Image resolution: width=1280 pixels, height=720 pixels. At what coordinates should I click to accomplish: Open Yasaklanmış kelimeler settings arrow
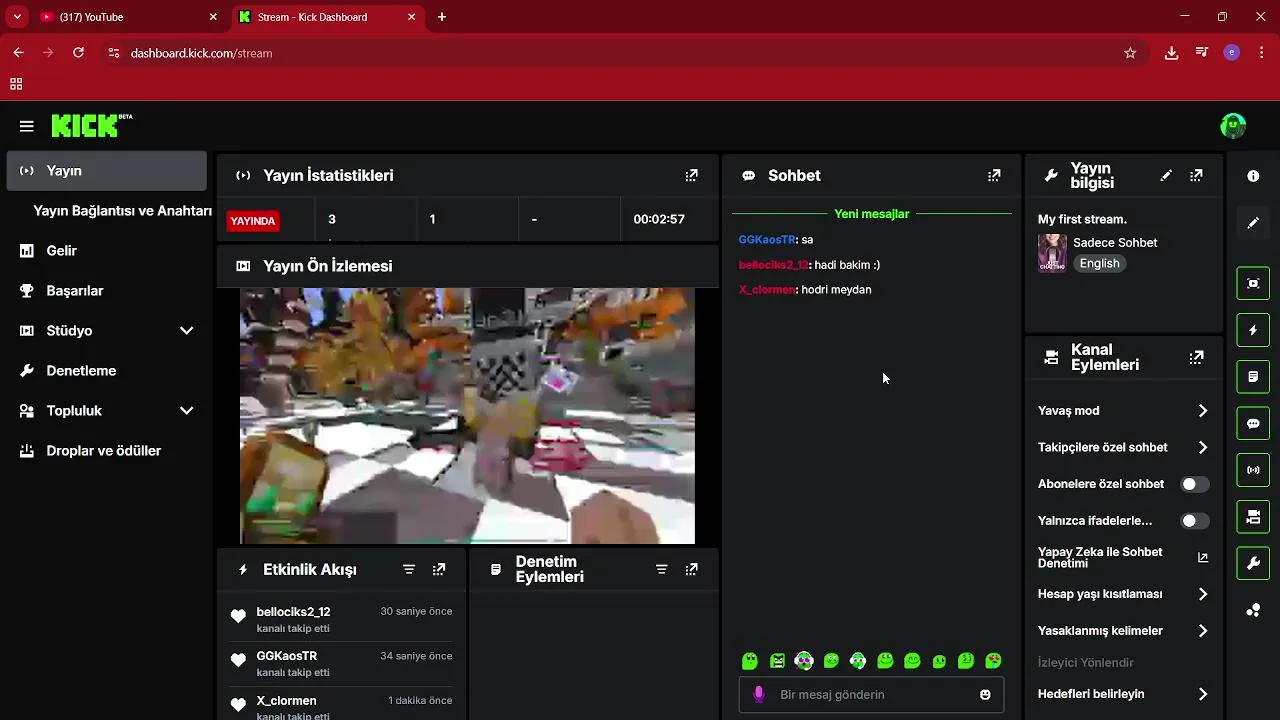1203,631
